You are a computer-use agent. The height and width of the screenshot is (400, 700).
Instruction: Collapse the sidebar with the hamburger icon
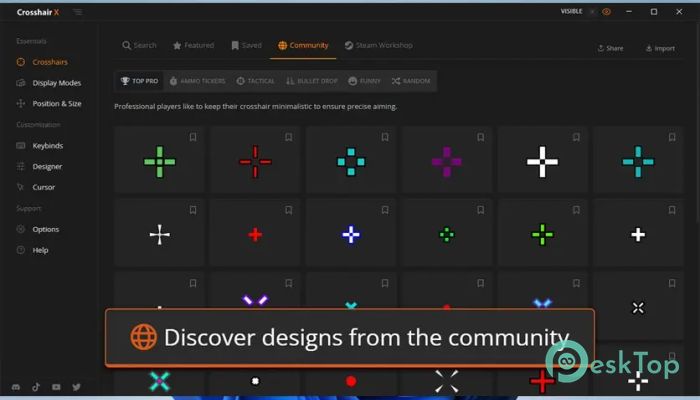point(78,12)
